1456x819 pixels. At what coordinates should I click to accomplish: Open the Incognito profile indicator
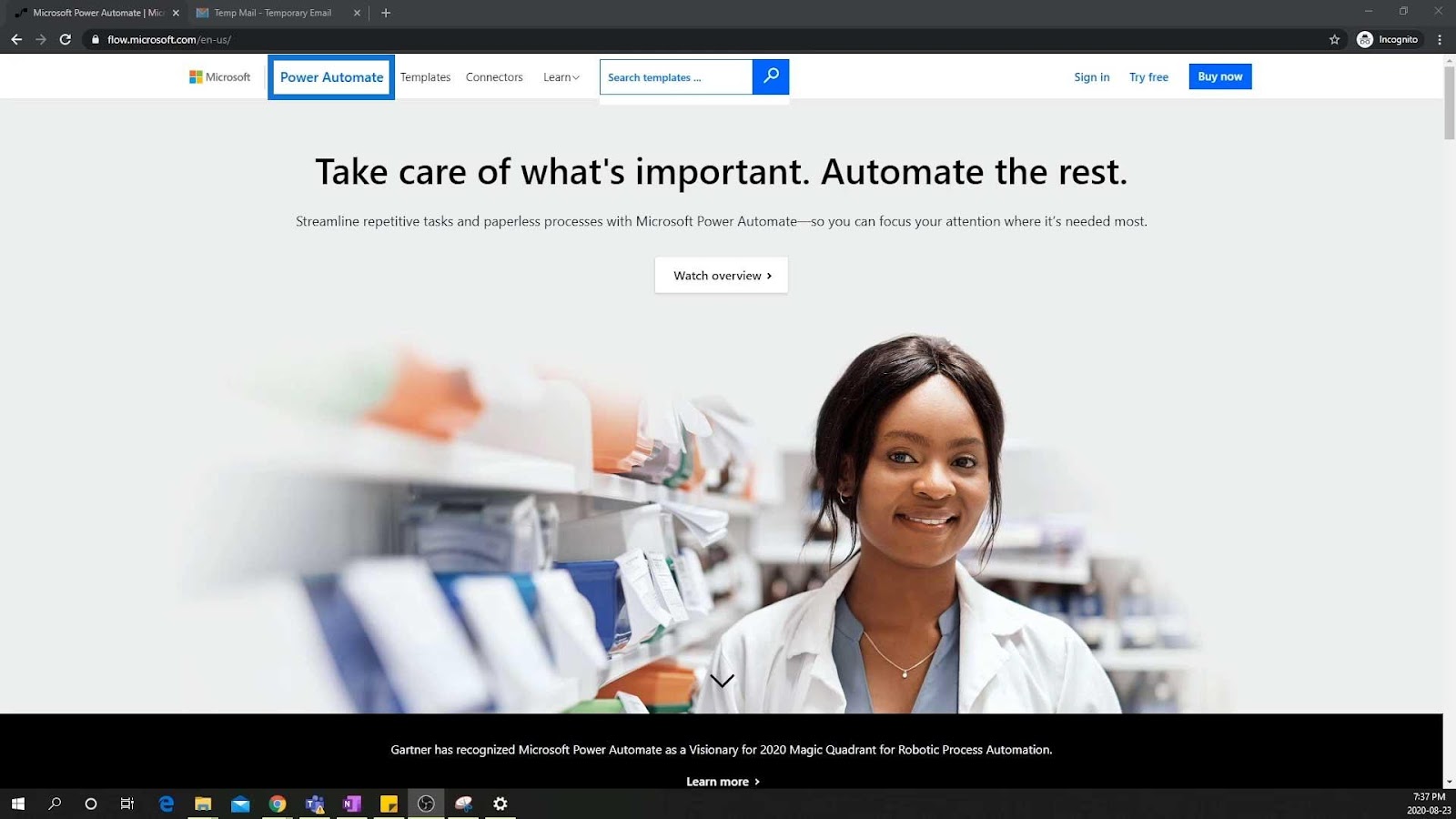1388,39
